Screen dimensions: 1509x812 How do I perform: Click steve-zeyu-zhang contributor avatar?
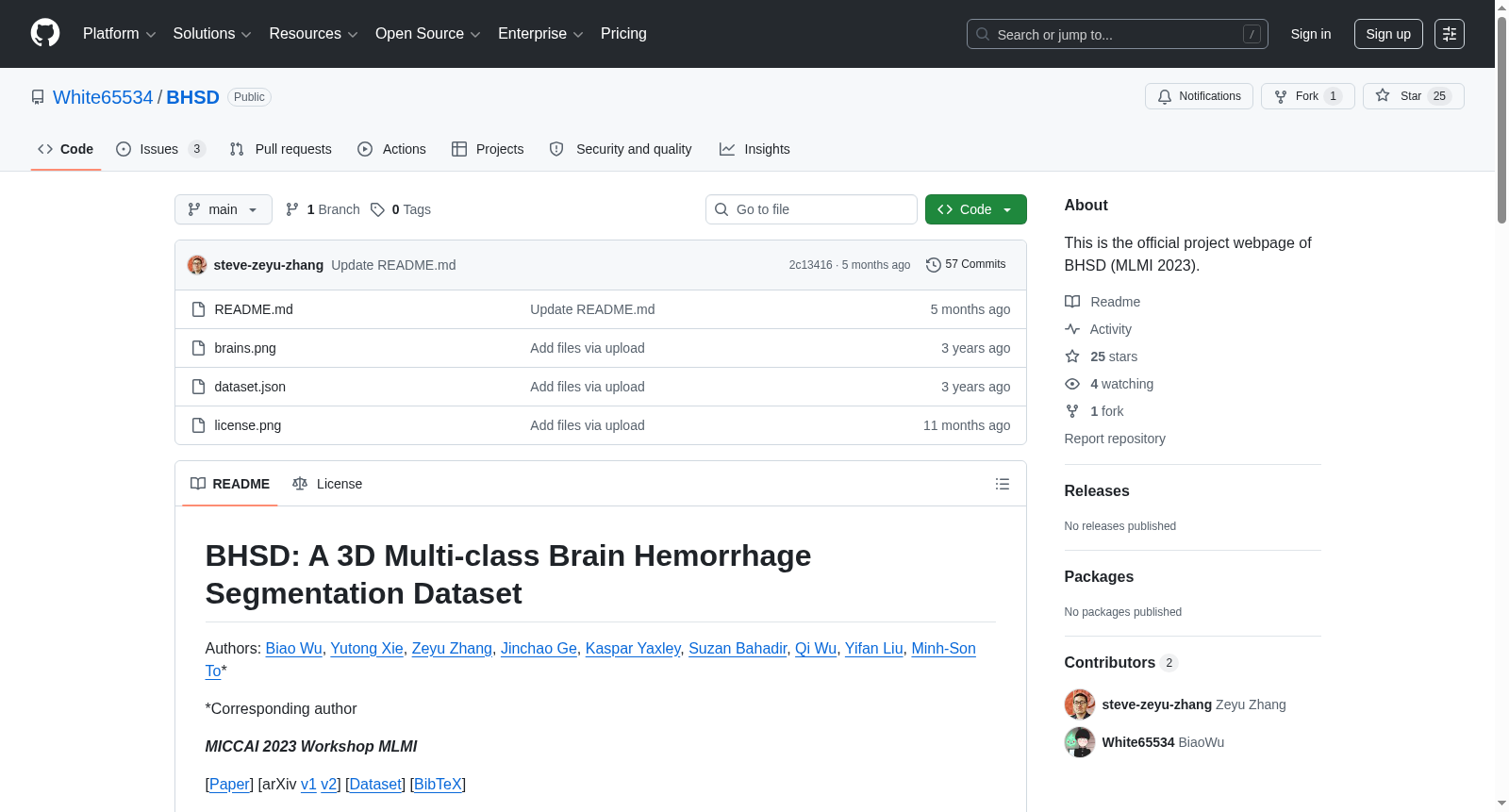tap(1080, 704)
